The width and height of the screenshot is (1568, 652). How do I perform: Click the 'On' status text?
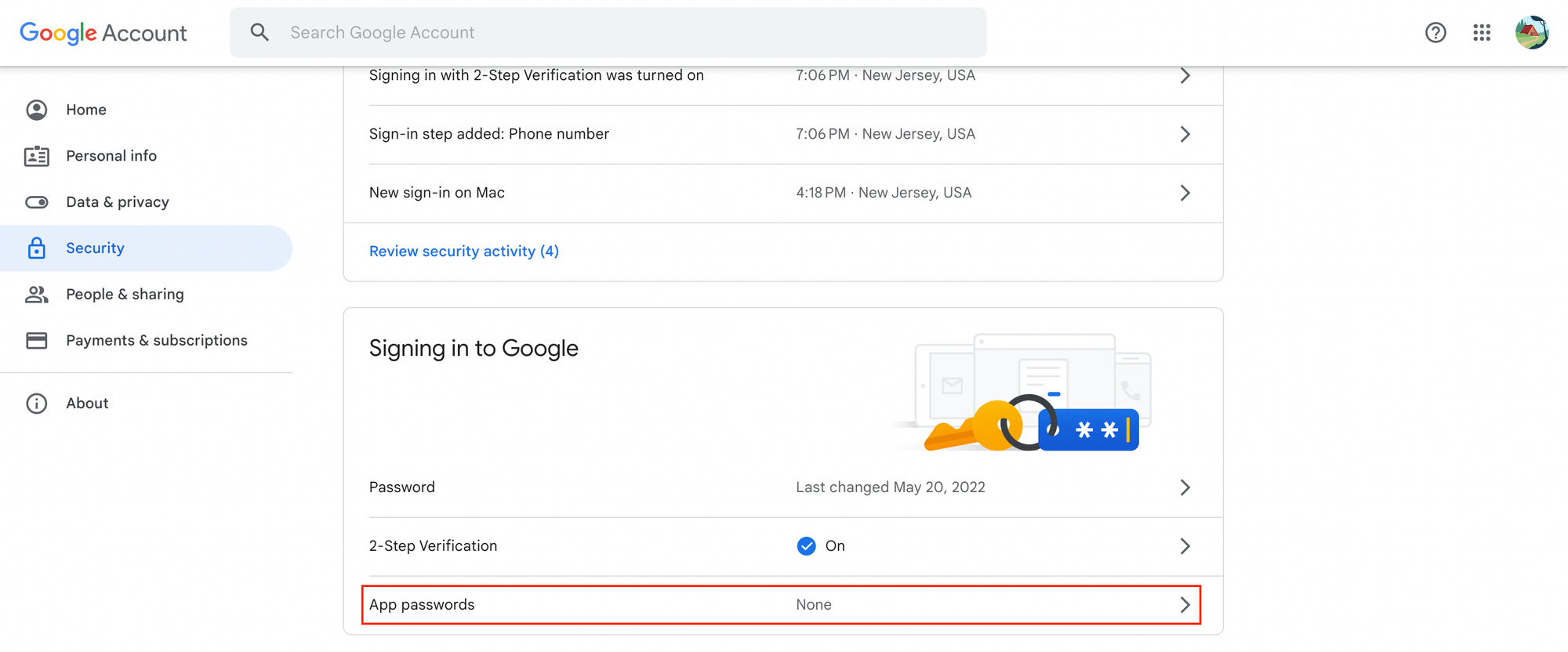[x=835, y=546]
